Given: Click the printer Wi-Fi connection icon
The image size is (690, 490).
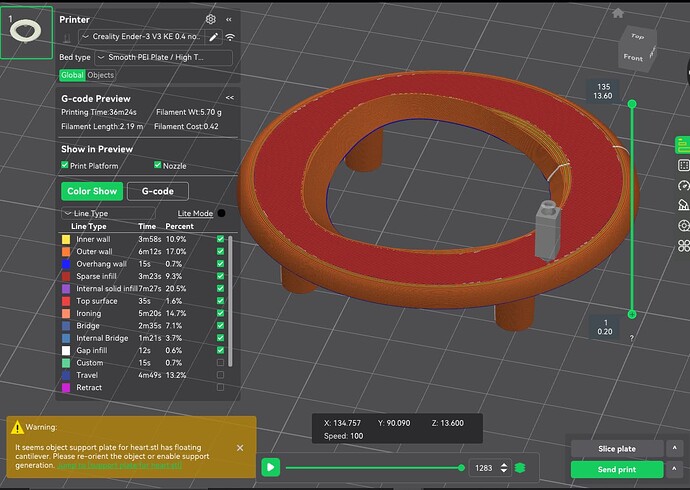Looking at the screenshot, I should [230, 37].
